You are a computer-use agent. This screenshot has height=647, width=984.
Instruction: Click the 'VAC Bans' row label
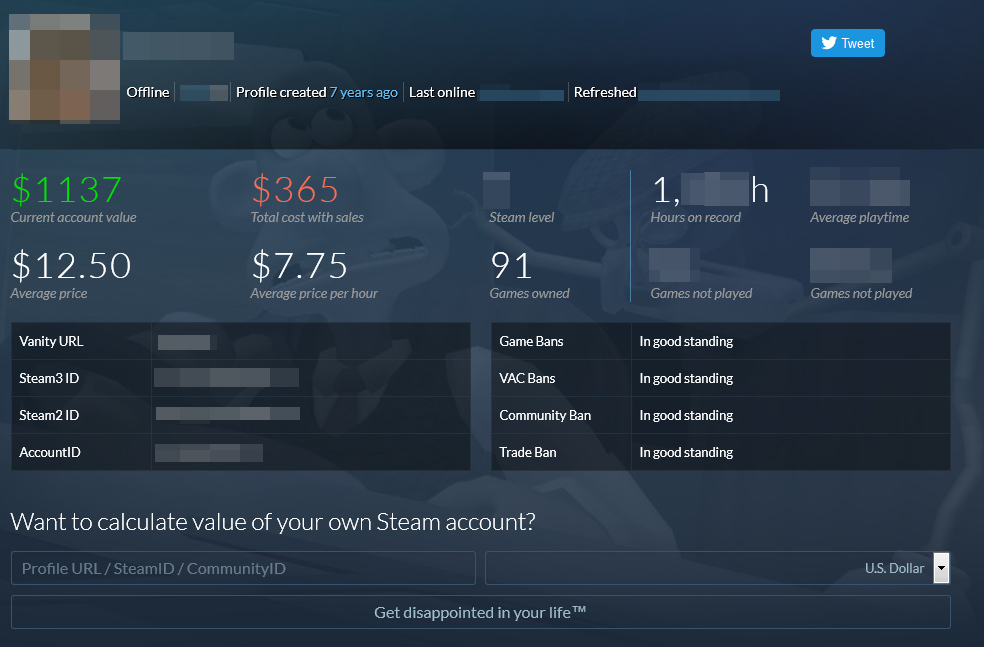point(527,378)
